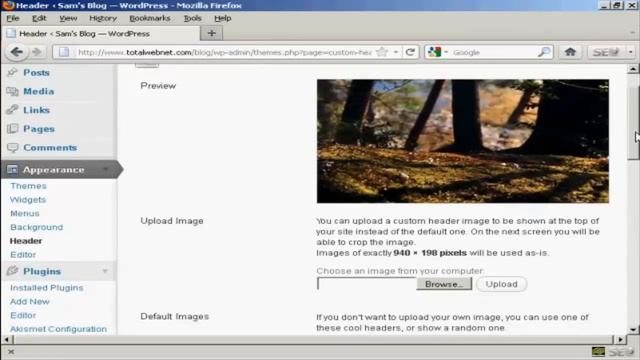
Task: Collapse the Appearance menu arrow
Action: tap(106, 169)
